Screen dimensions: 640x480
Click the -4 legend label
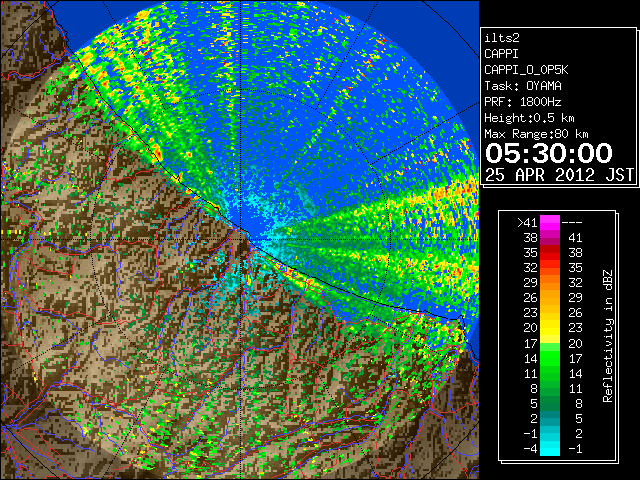point(530,449)
